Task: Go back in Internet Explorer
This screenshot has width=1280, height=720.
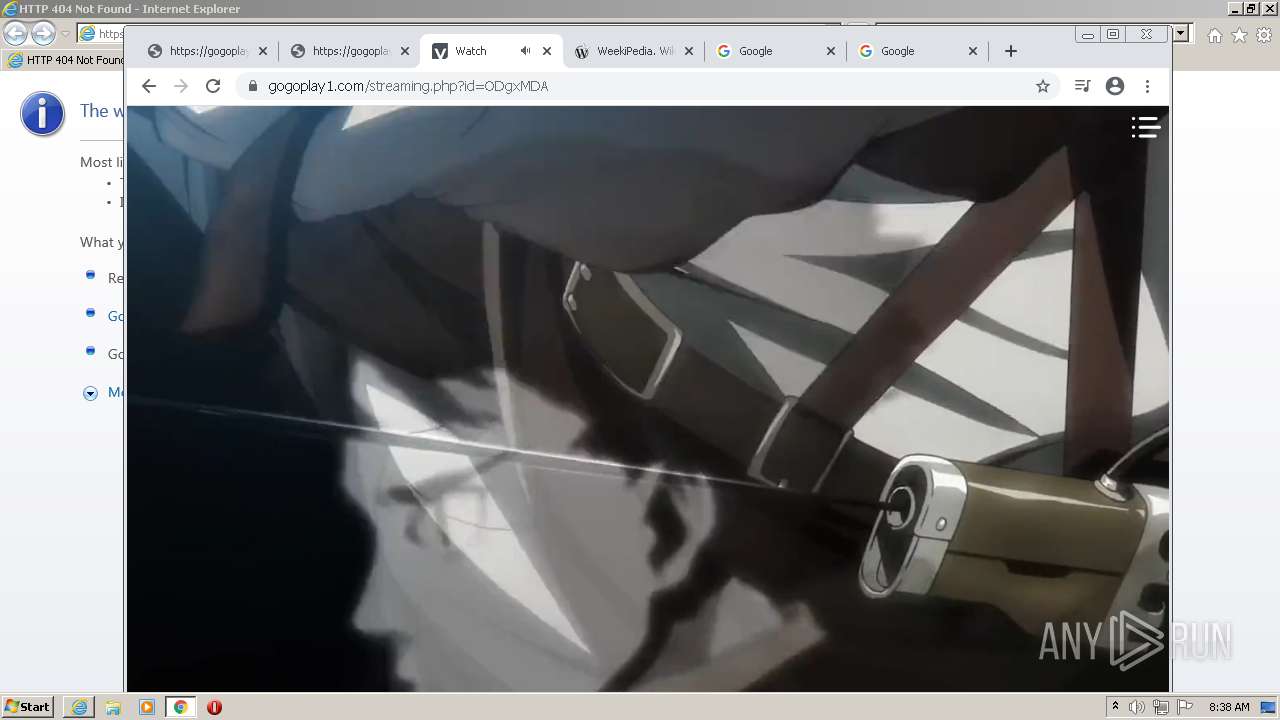Action: click(x=16, y=33)
